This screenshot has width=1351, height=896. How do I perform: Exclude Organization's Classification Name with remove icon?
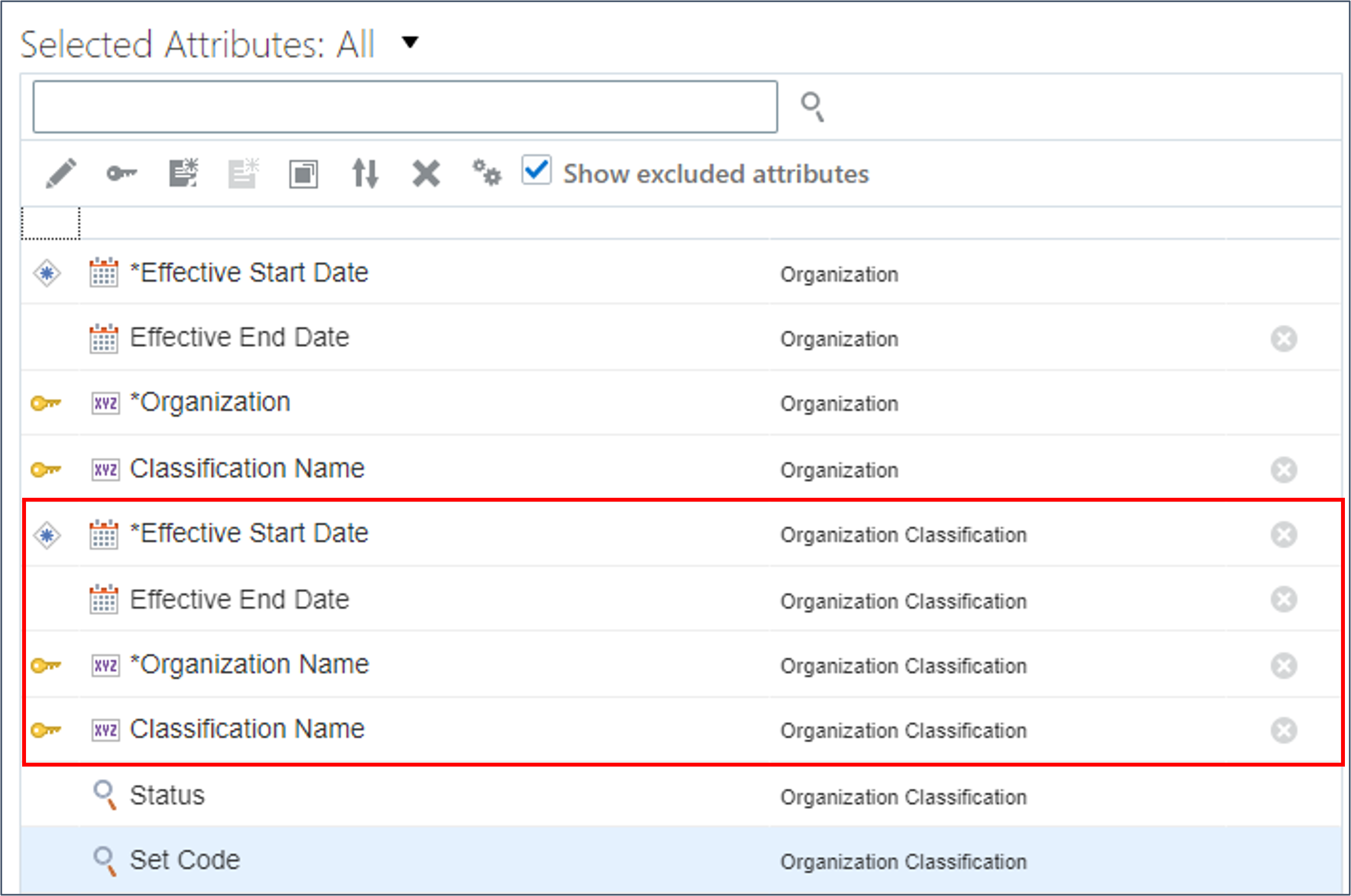(x=1283, y=470)
